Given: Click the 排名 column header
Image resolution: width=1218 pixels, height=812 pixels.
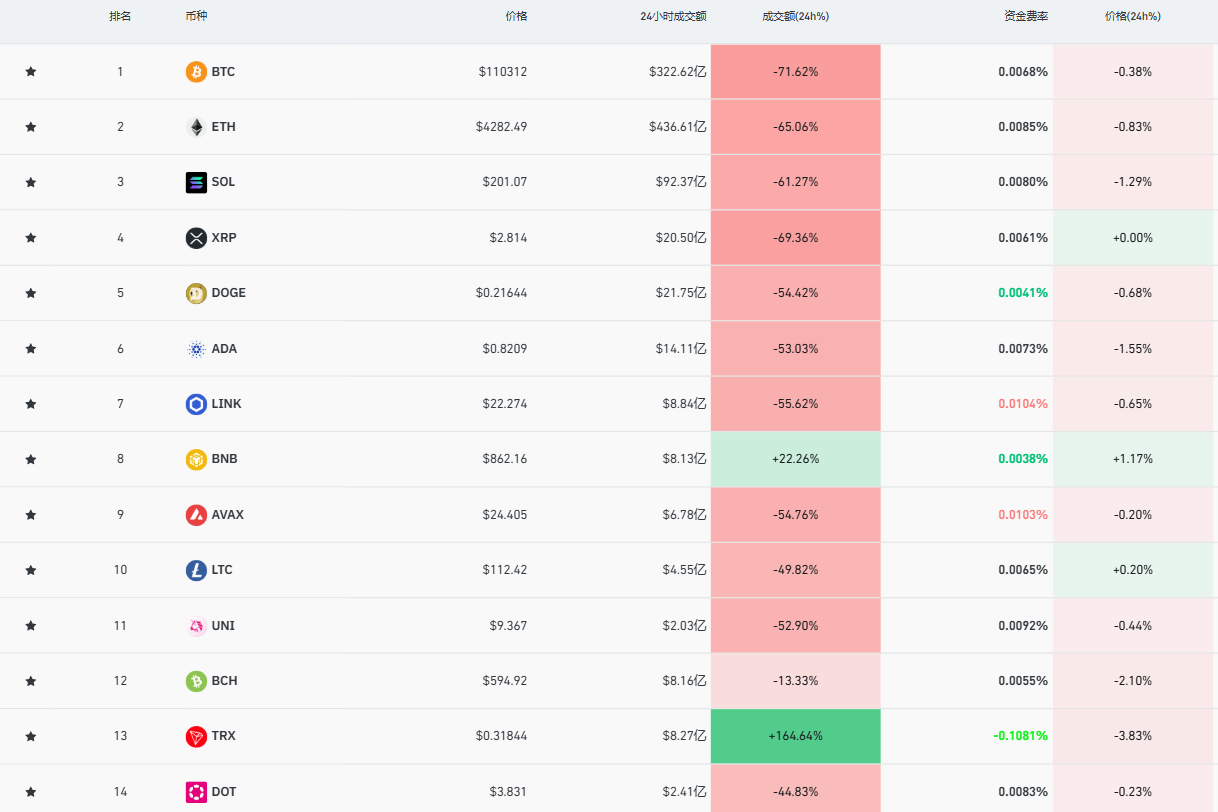Looking at the screenshot, I should 120,17.
